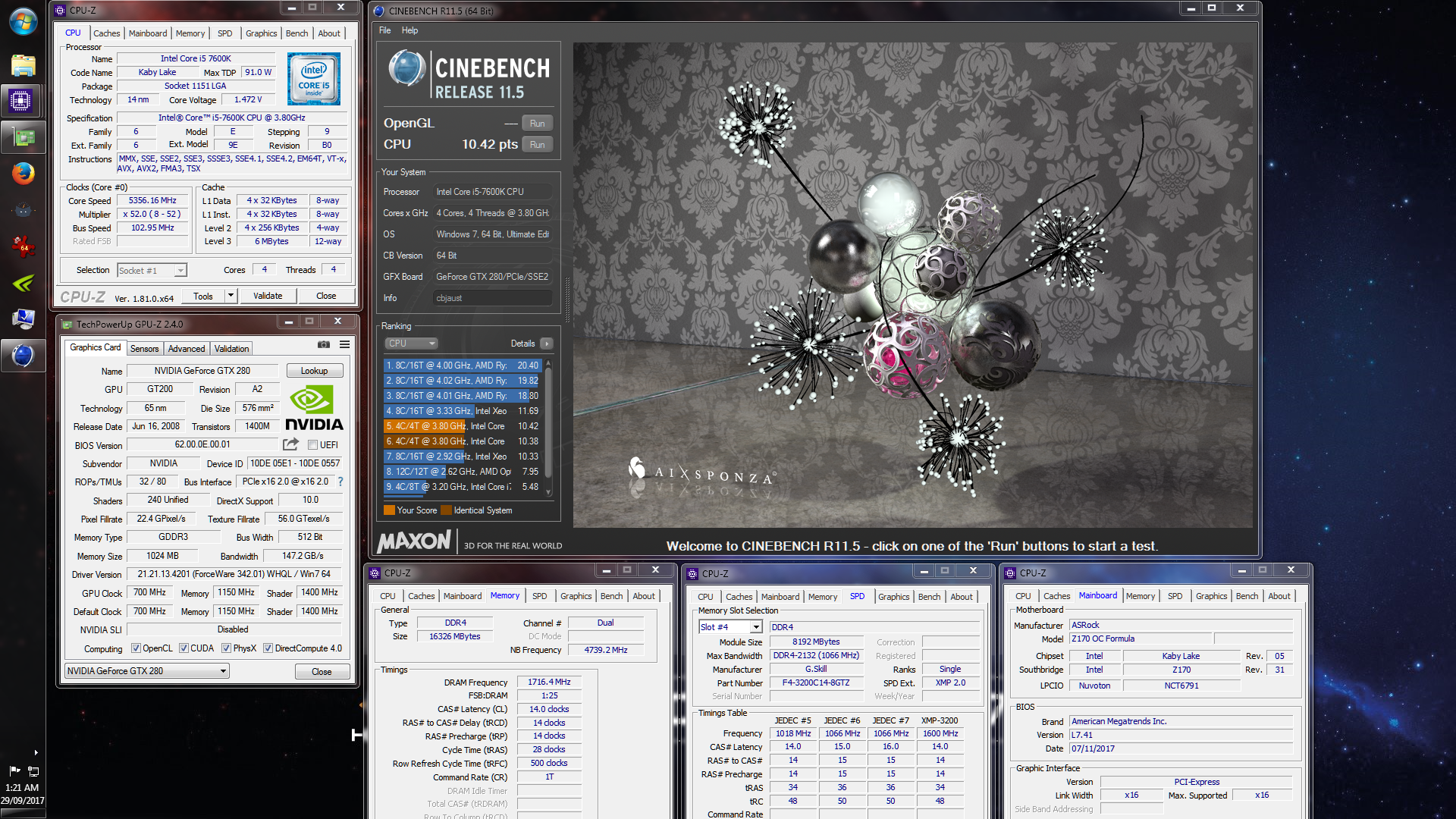The height and width of the screenshot is (819, 1456).
Task: Open About tab in CPU-Z Mainboard window
Action: 1279,596
